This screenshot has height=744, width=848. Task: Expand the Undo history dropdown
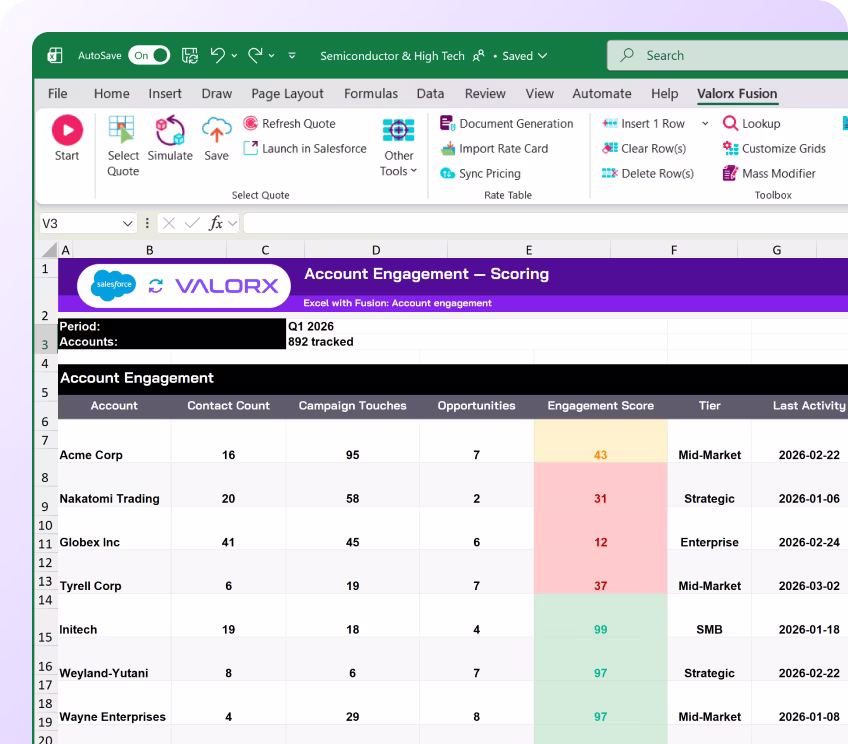point(234,56)
